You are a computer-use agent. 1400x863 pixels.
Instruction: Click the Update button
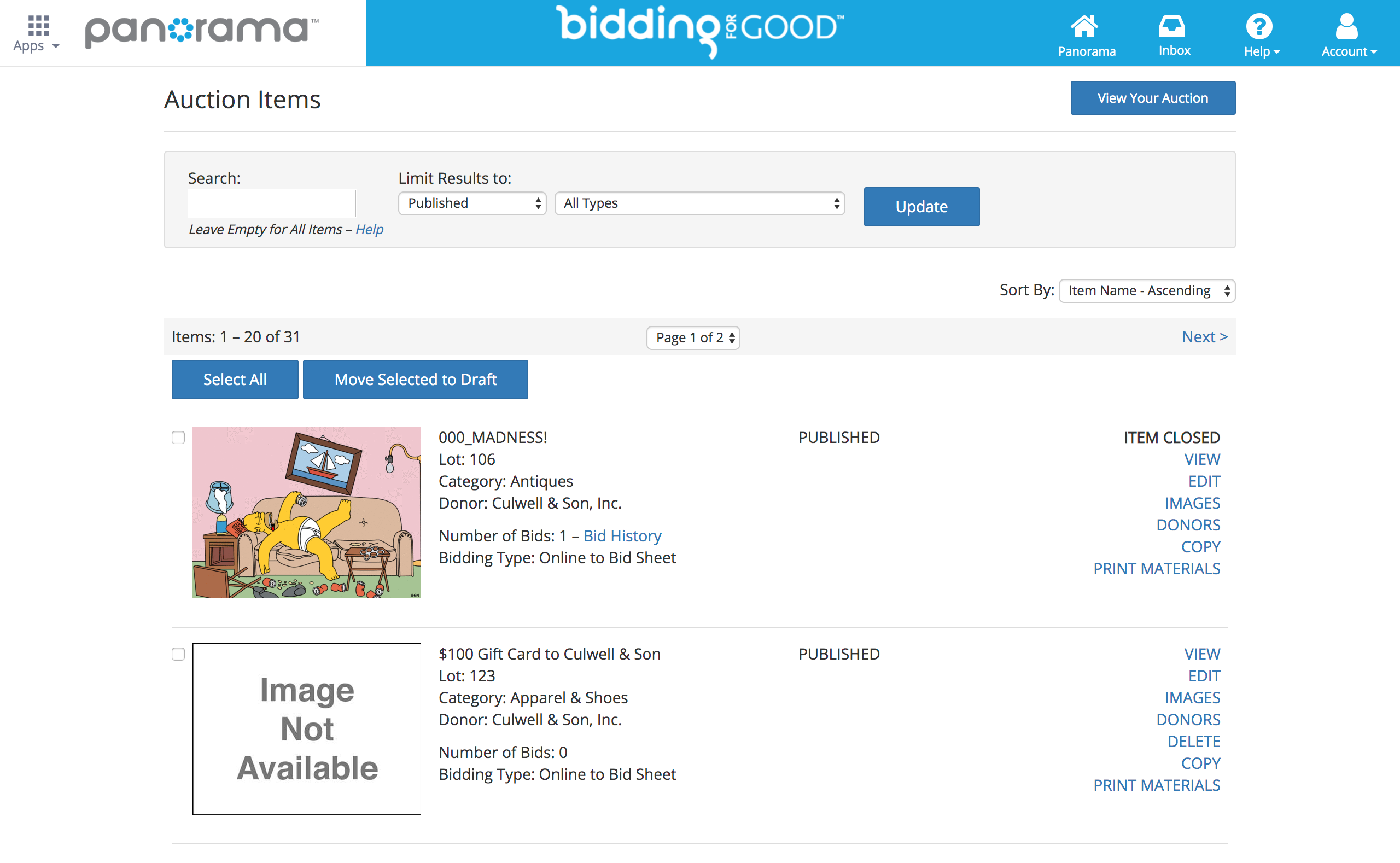tap(921, 207)
